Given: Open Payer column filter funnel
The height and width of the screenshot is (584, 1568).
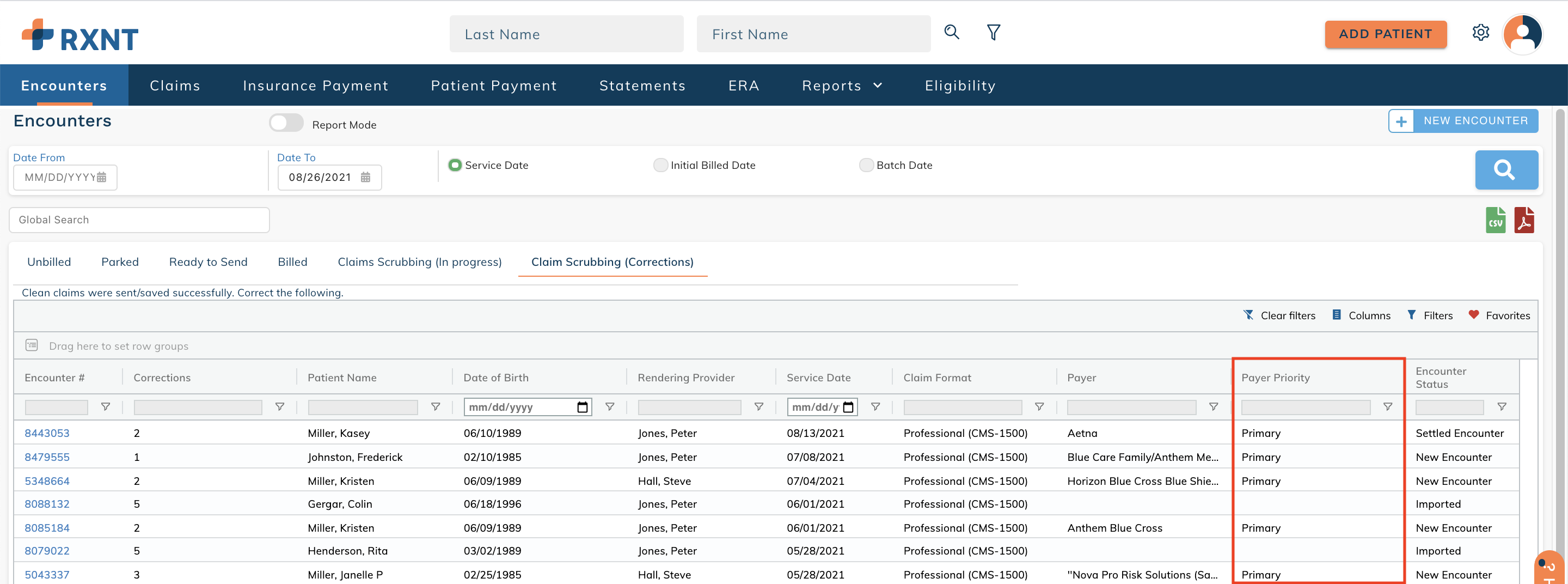Looking at the screenshot, I should pos(1213,407).
